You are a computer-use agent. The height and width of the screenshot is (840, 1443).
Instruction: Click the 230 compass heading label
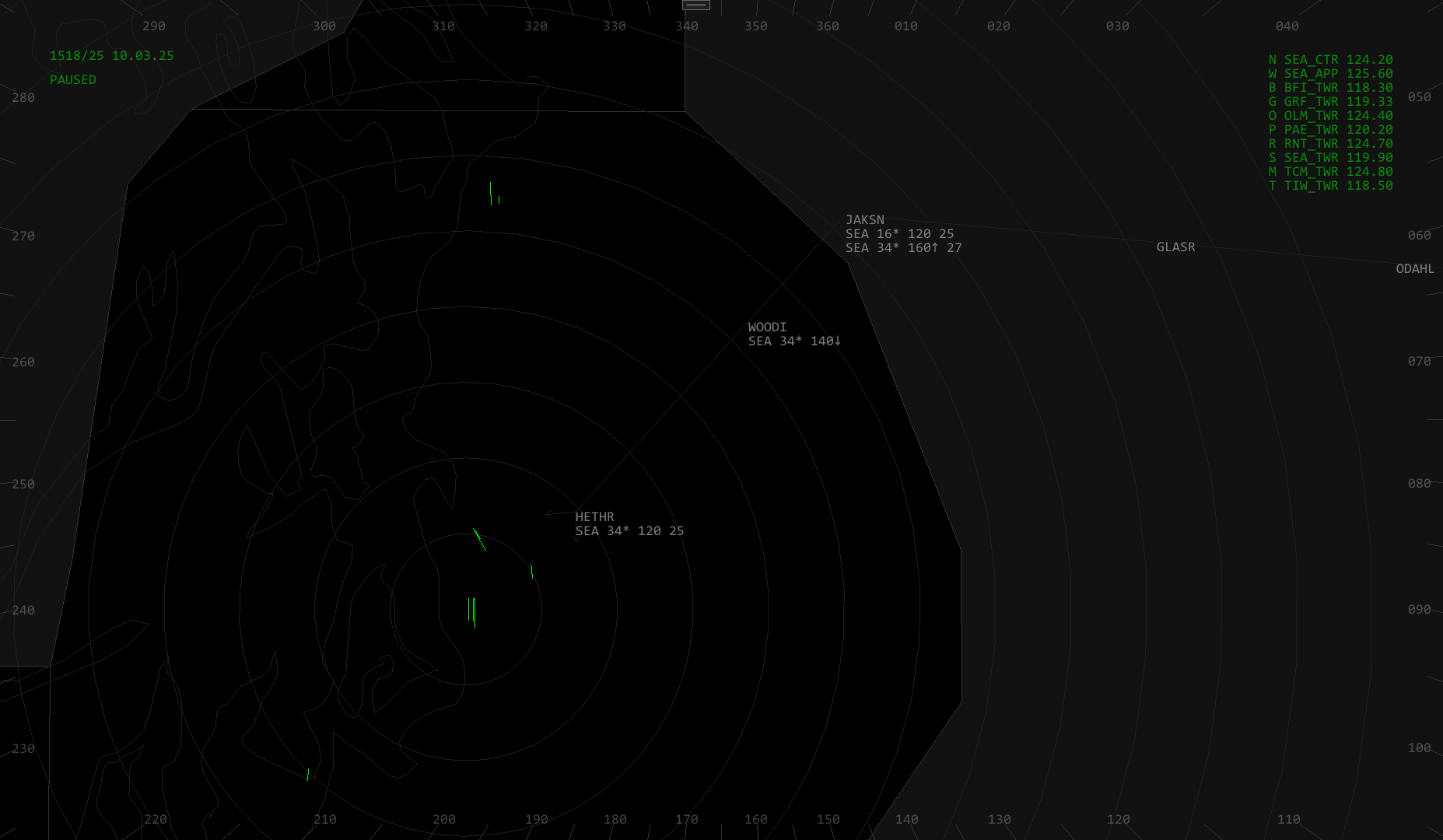pyautogui.click(x=23, y=749)
